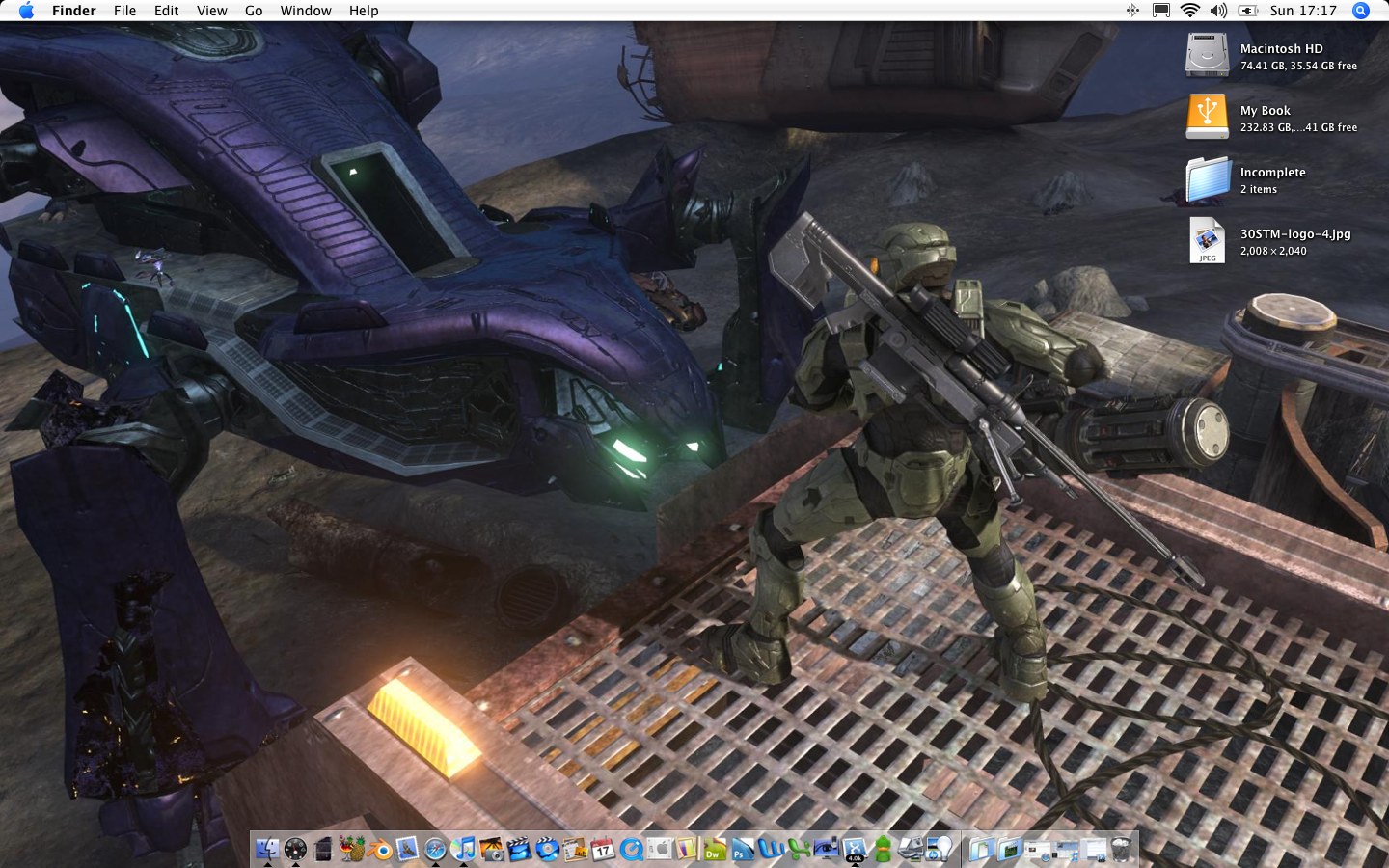Open the Help menu

(x=364, y=11)
